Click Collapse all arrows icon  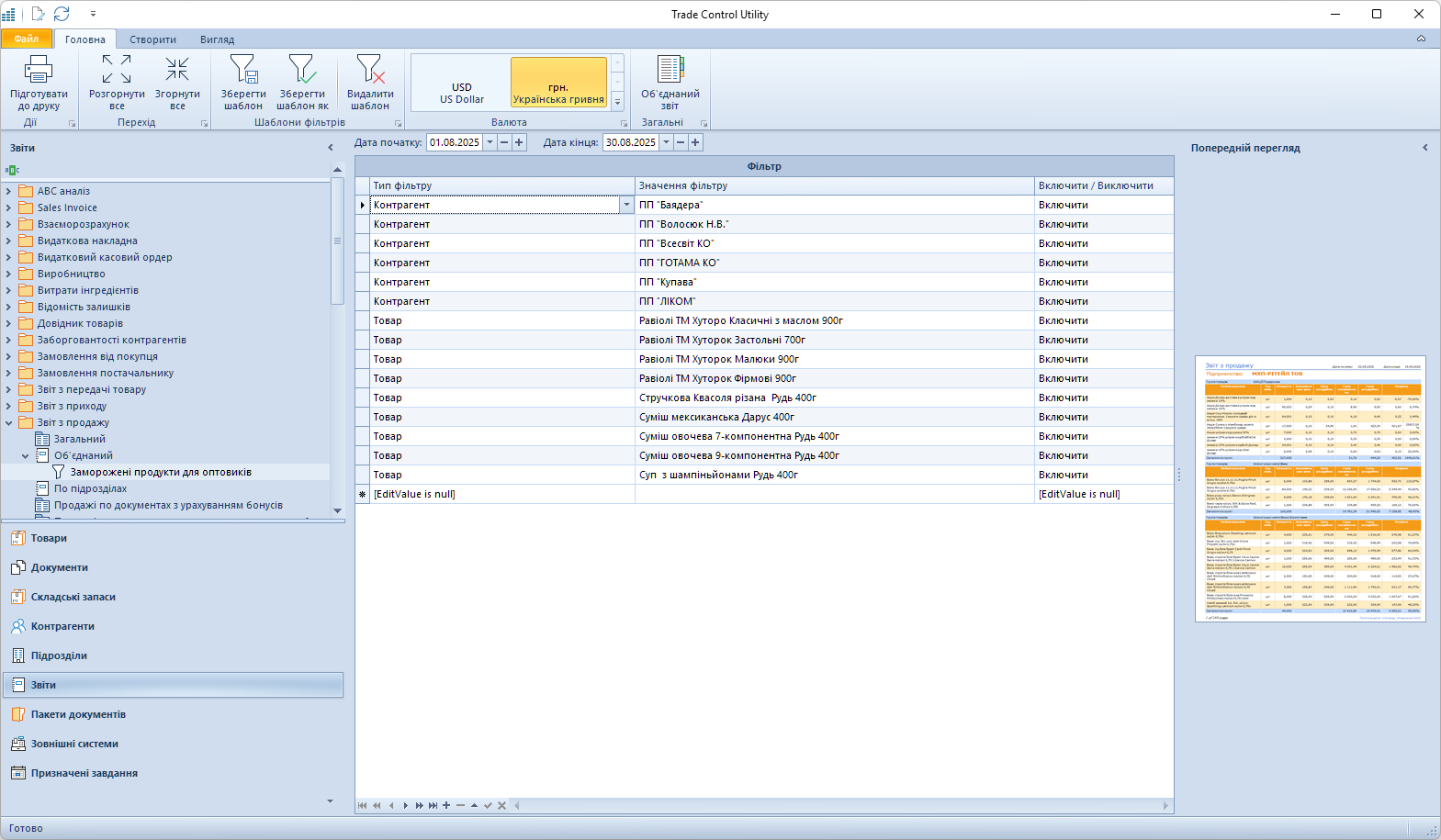point(177,70)
